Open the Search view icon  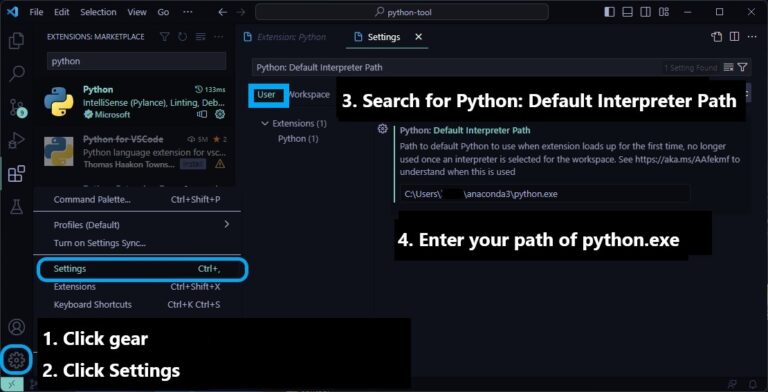17,74
